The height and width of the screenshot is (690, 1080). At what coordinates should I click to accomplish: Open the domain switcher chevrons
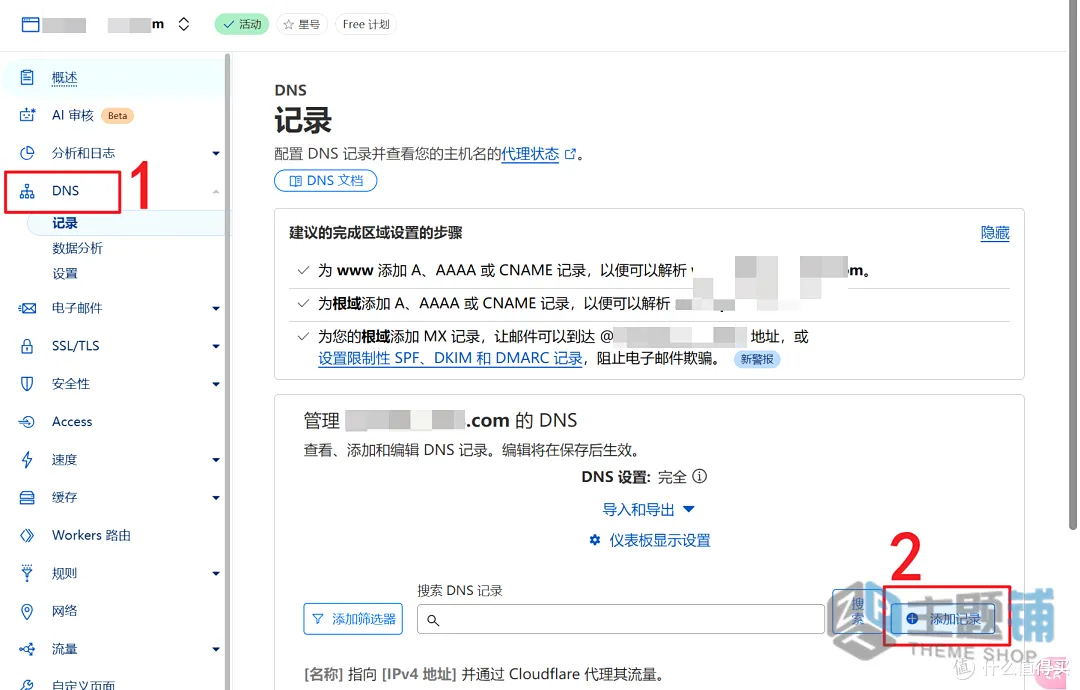(184, 24)
